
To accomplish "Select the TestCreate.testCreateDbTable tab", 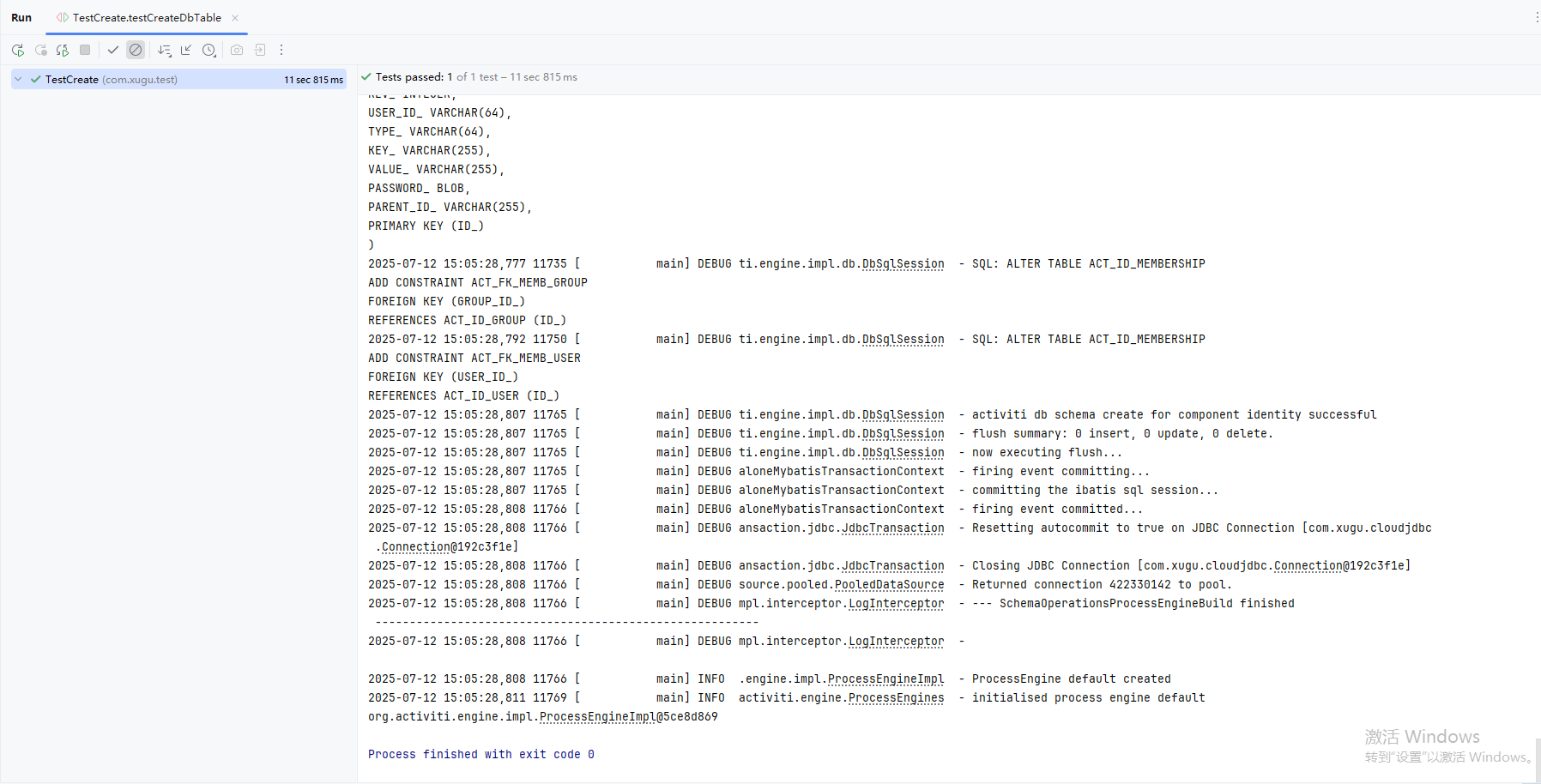I will 146,18.
